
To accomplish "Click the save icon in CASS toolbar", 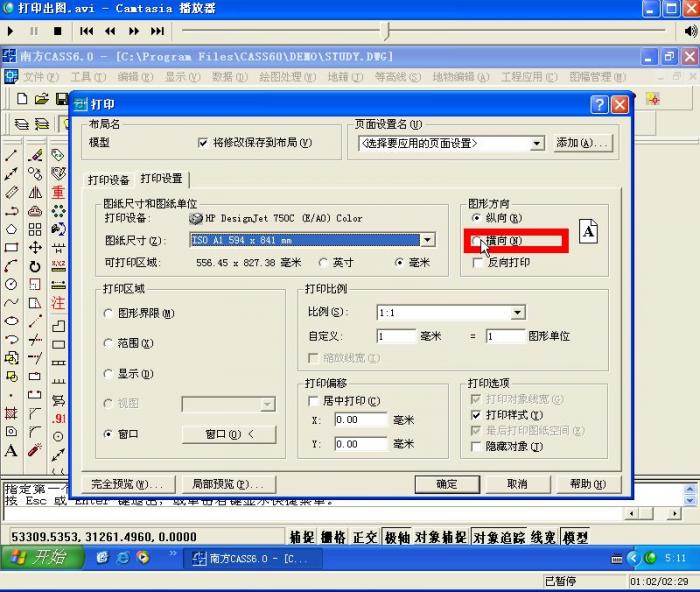I will click(62, 99).
